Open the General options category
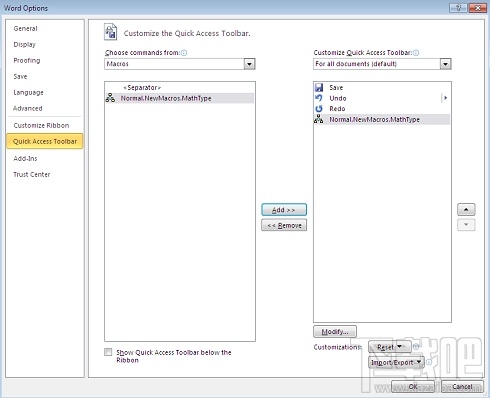The image size is (490, 398). pos(25,29)
